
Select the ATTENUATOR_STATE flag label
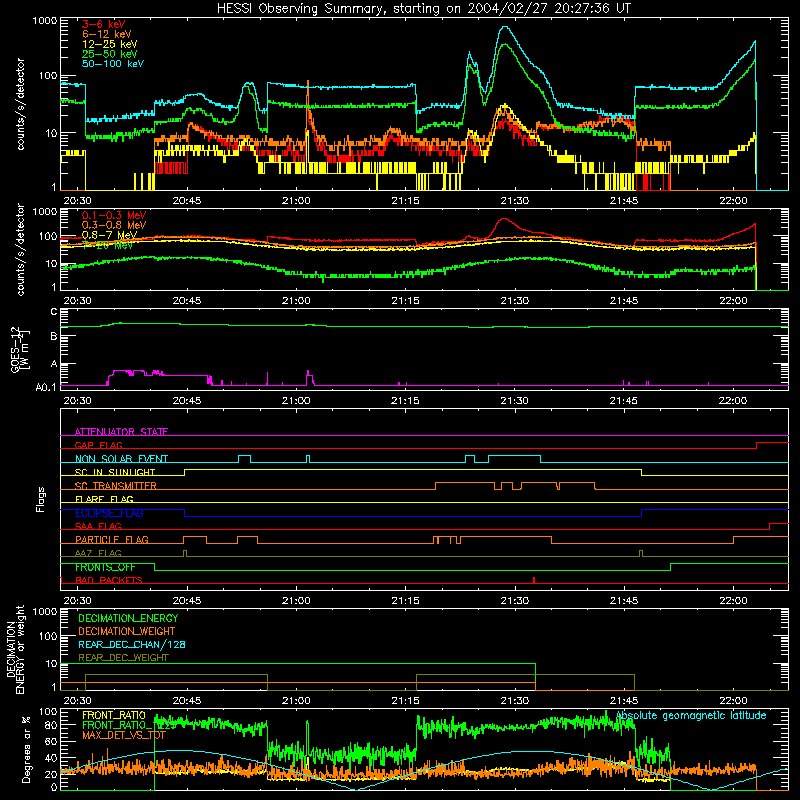[121, 432]
